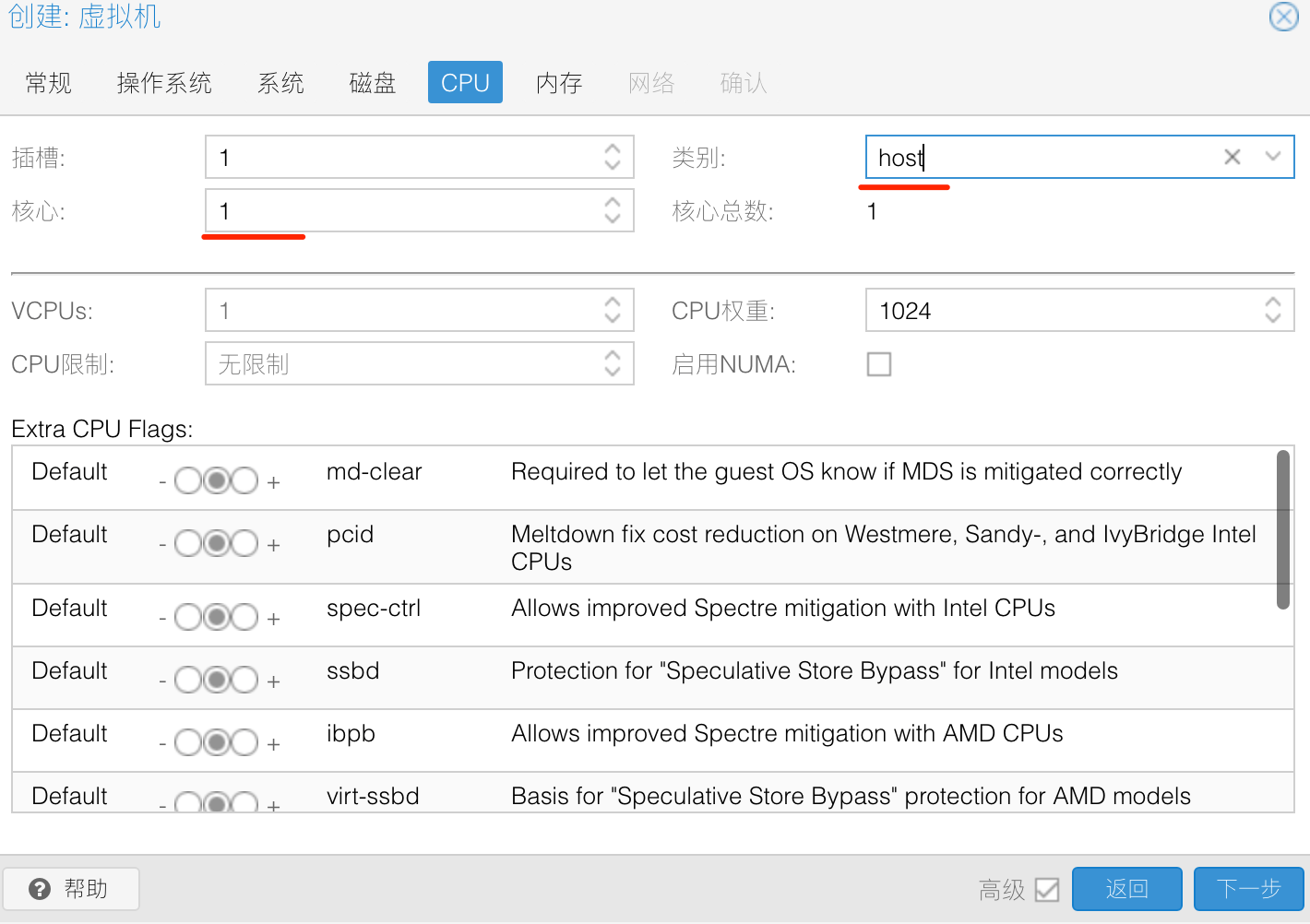The height and width of the screenshot is (924, 1310).
Task: Set pcid flag to off (minus radio)
Action: tap(187, 544)
